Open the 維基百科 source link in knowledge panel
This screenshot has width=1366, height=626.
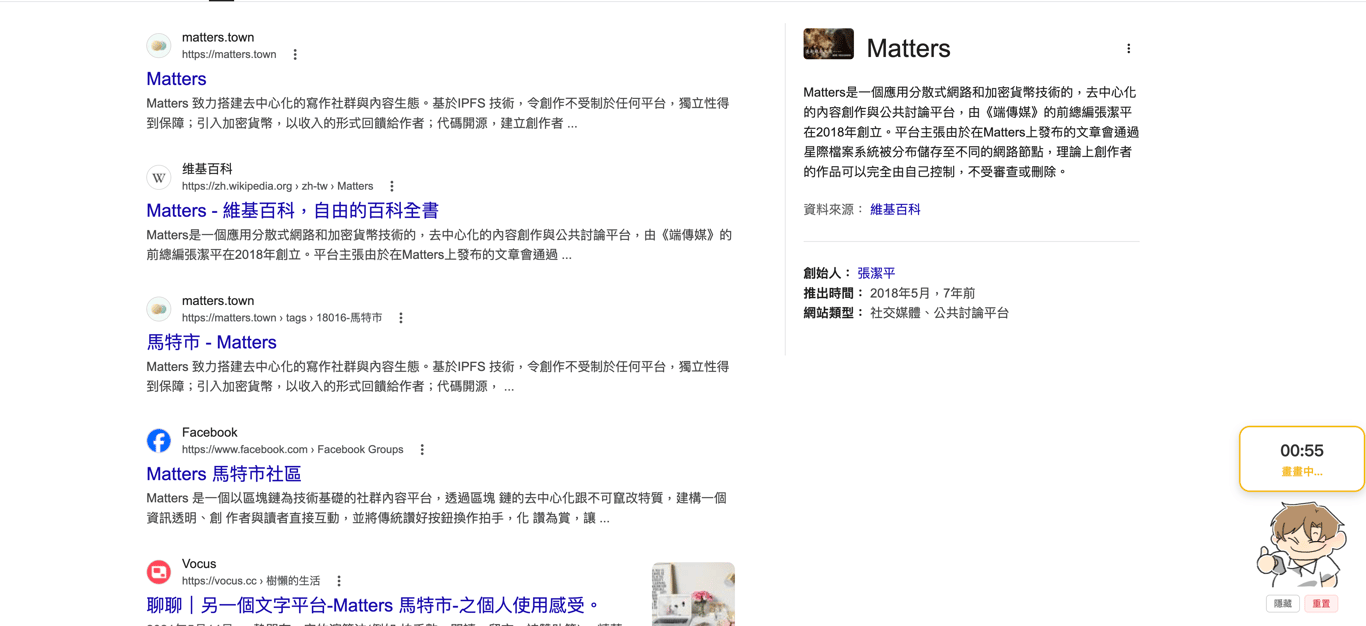point(895,210)
